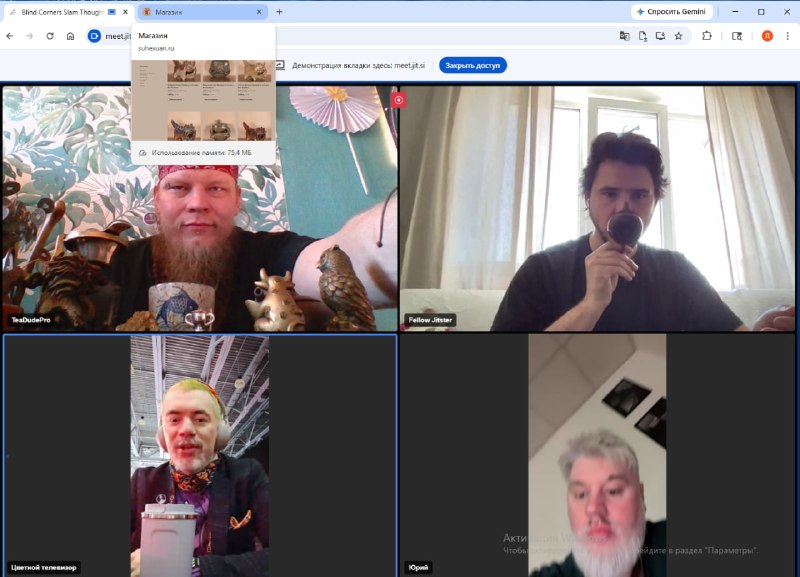Screen dimensions: 800x577
Task: Navigate back to previous page
Action: pos(10,36)
